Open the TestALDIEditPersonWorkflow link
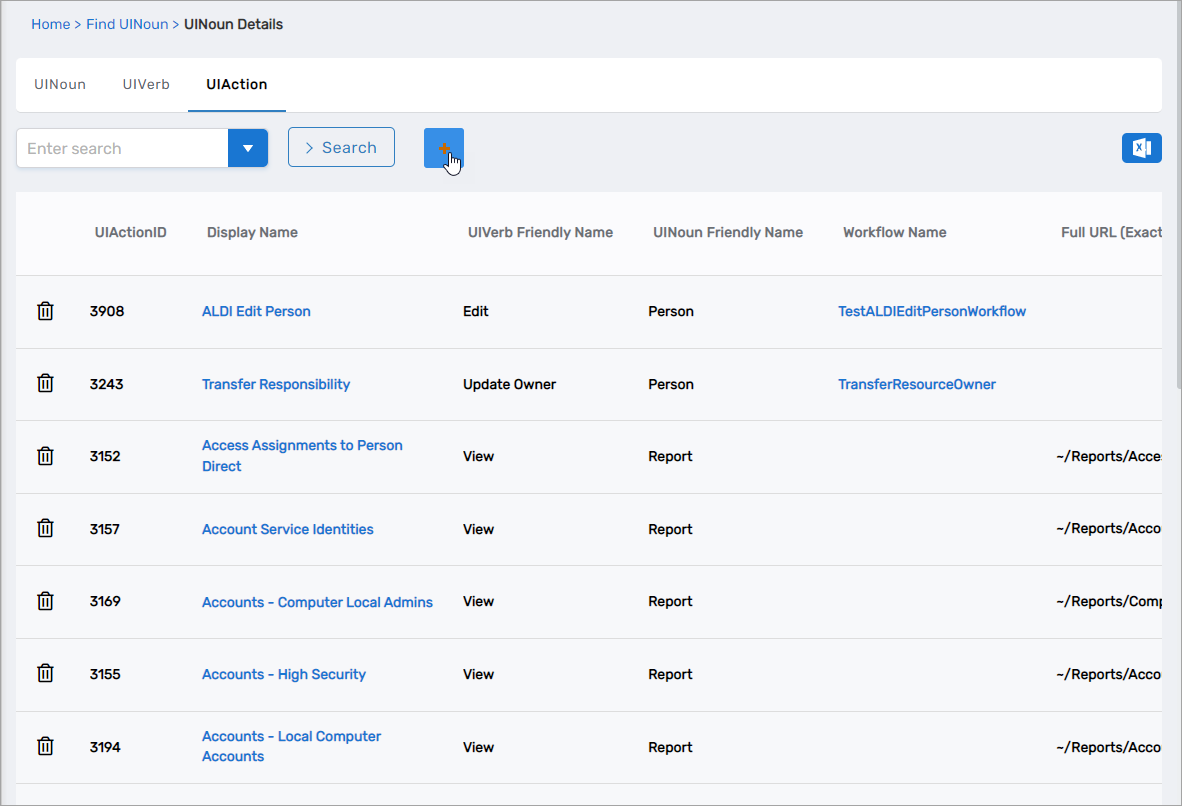The width and height of the screenshot is (1182, 806). (932, 311)
